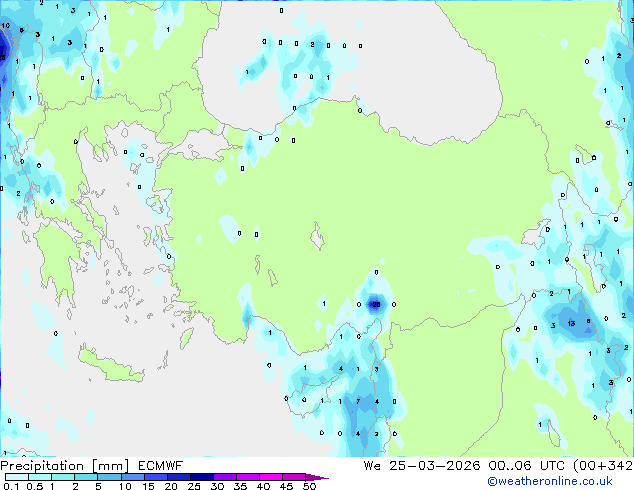Click the '0.1' legend scale label
The width and height of the screenshot is (634, 490).
(x=11, y=486)
